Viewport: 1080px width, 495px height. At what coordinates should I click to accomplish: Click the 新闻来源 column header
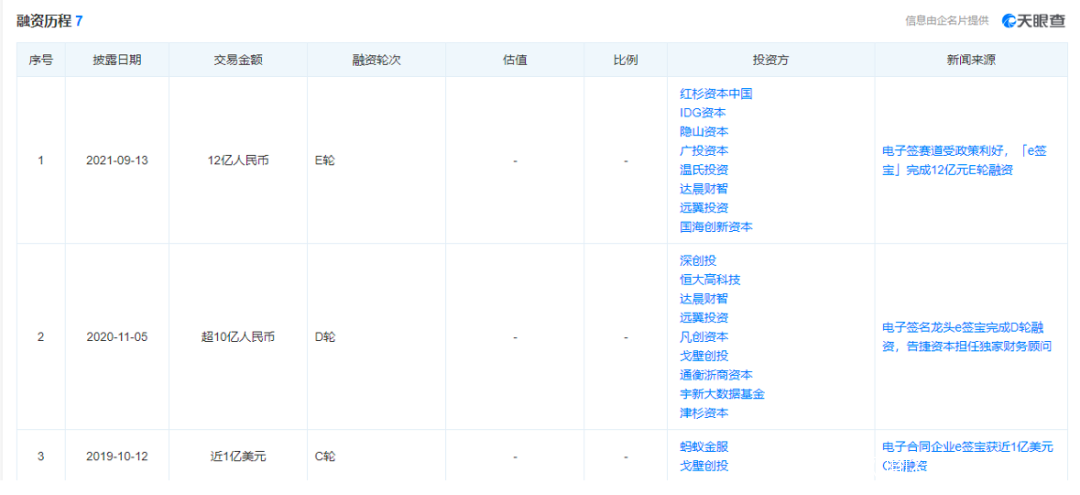coord(971,60)
